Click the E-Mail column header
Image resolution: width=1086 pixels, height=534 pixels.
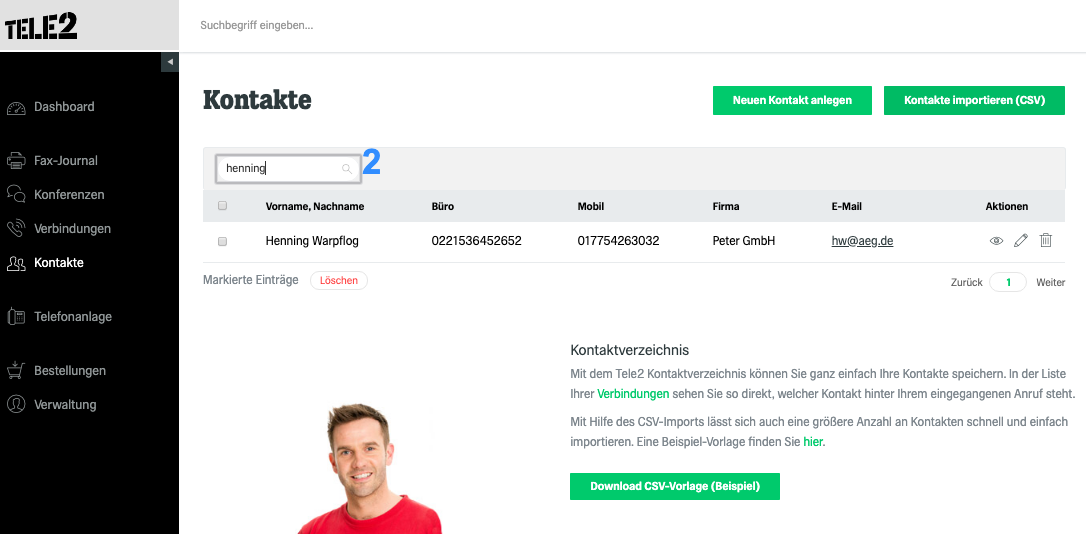point(846,206)
